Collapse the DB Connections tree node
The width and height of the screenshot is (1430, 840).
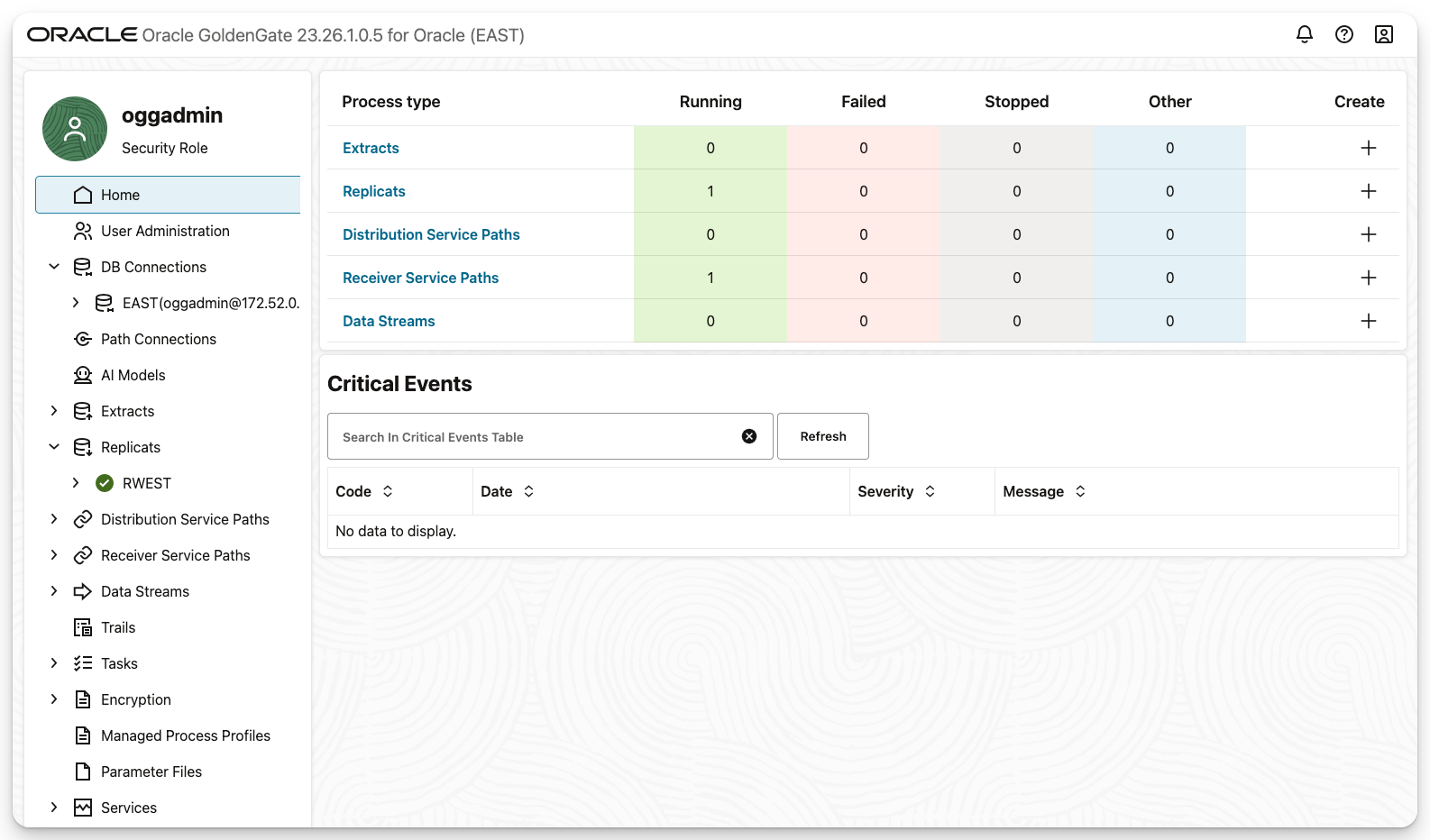[54, 267]
